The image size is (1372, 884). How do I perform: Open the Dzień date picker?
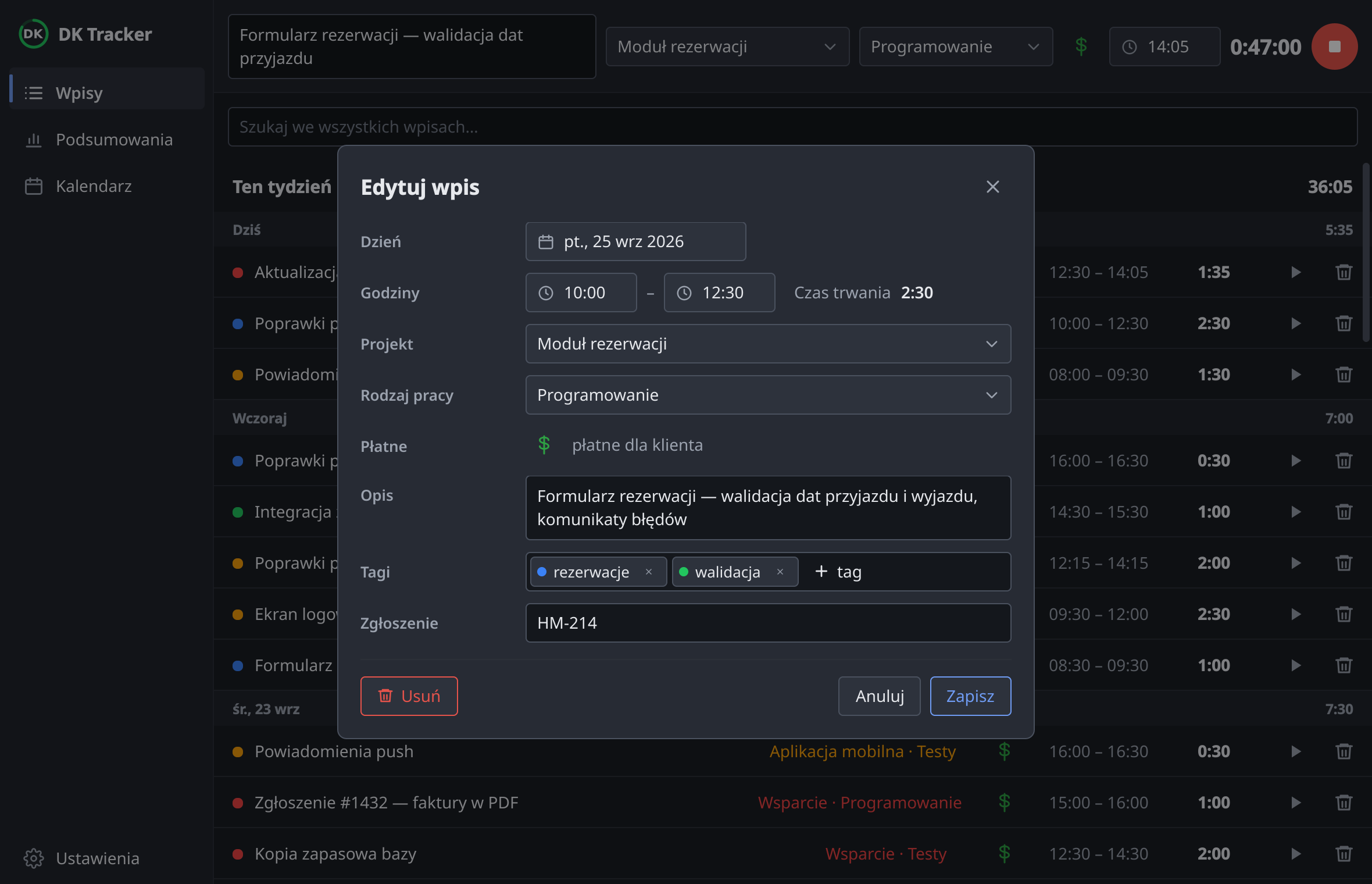coord(635,241)
